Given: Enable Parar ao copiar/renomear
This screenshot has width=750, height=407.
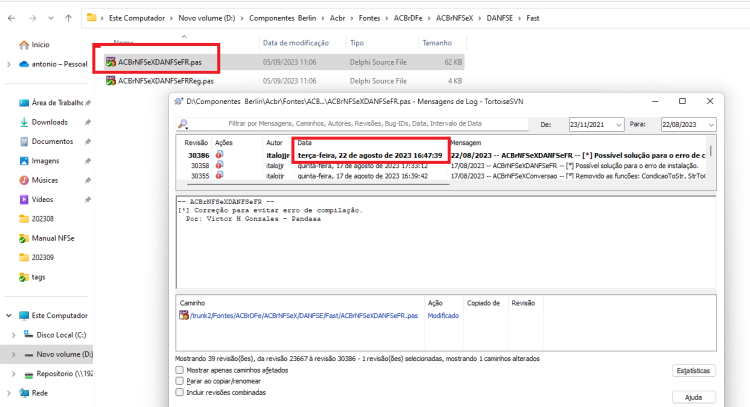Looking at the screenshot, I should tap(179, 381).
